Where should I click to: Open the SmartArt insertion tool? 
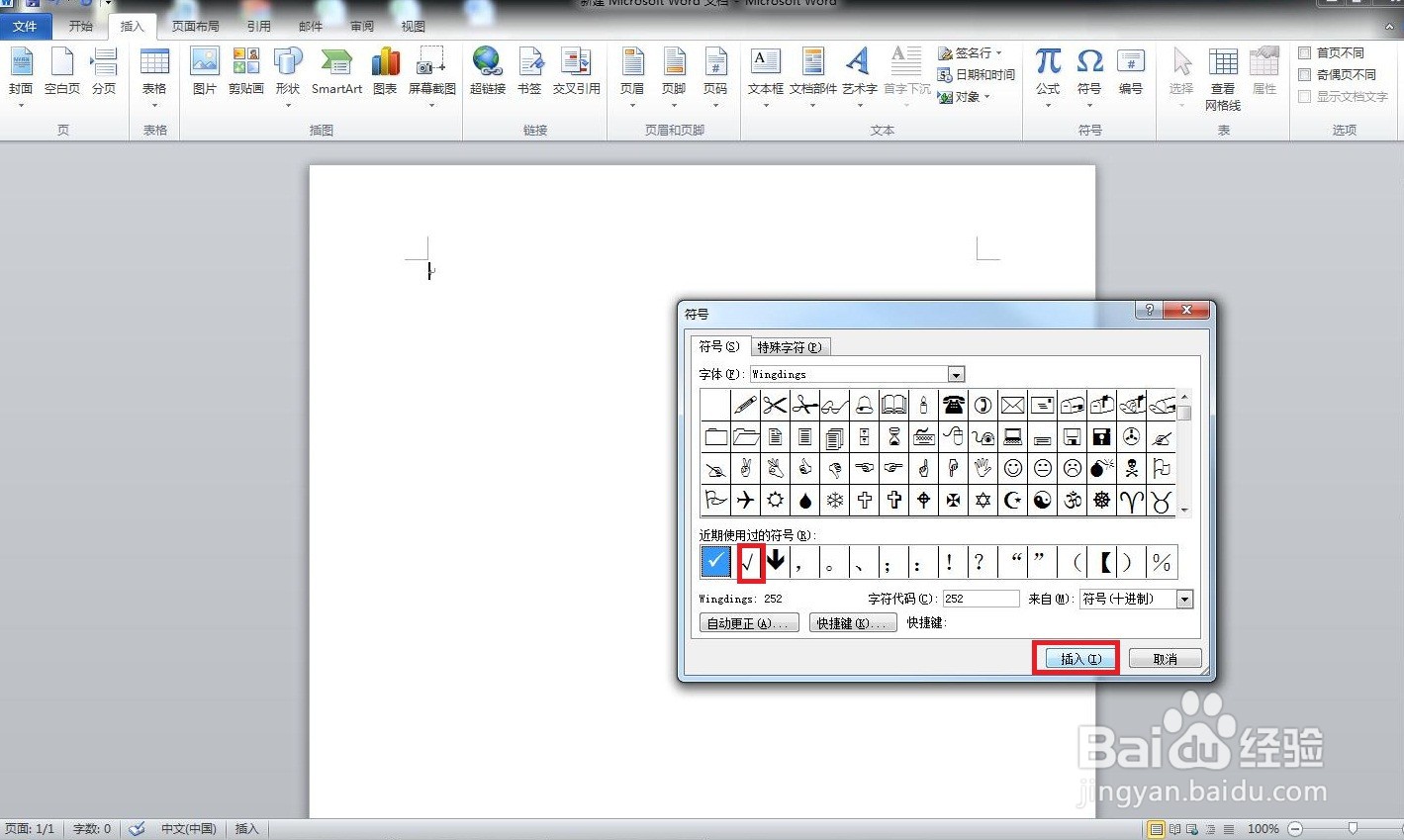tap(335, 69)
